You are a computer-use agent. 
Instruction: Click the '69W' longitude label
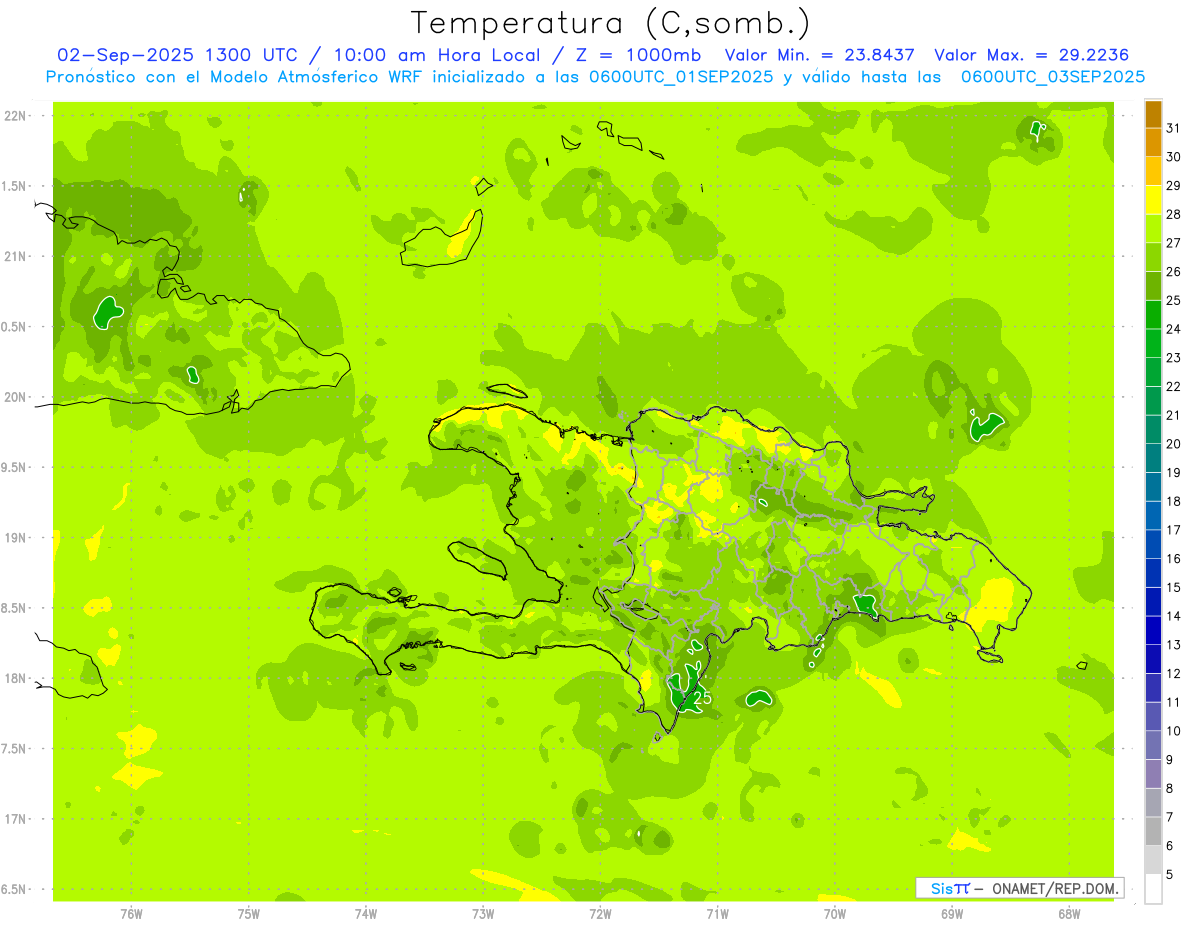tap(951, 914)
